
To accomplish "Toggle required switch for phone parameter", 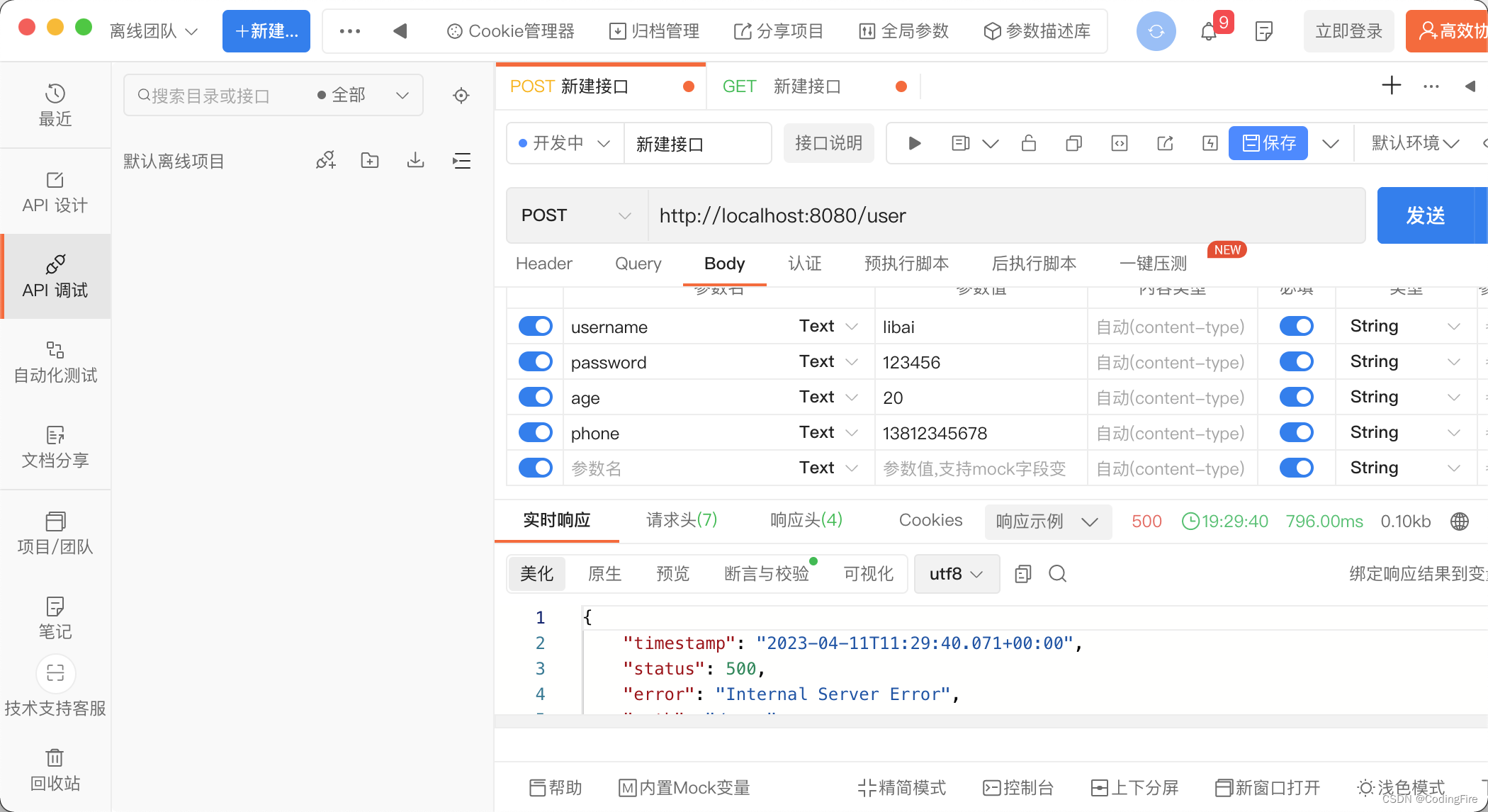I will pos(1296,432).
